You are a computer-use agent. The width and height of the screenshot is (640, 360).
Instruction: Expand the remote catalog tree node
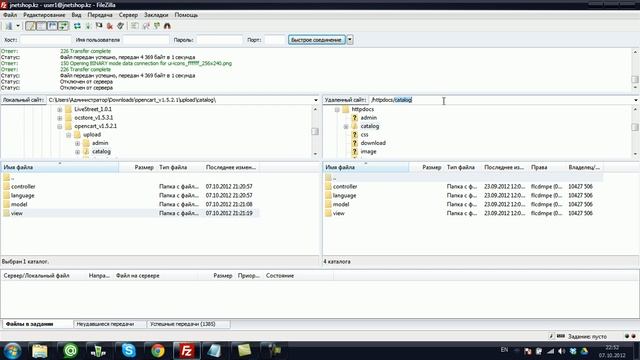(346, 127)
